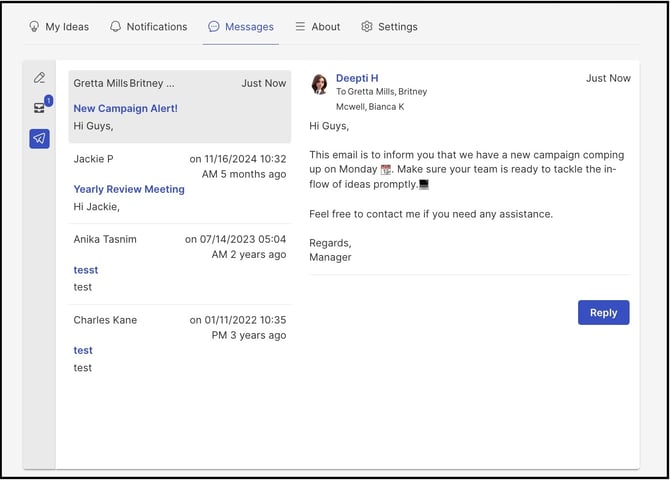The width and height of the screenshot is (670, 480).
Task: Open the Notifications tab
Action: coord(149,27)
